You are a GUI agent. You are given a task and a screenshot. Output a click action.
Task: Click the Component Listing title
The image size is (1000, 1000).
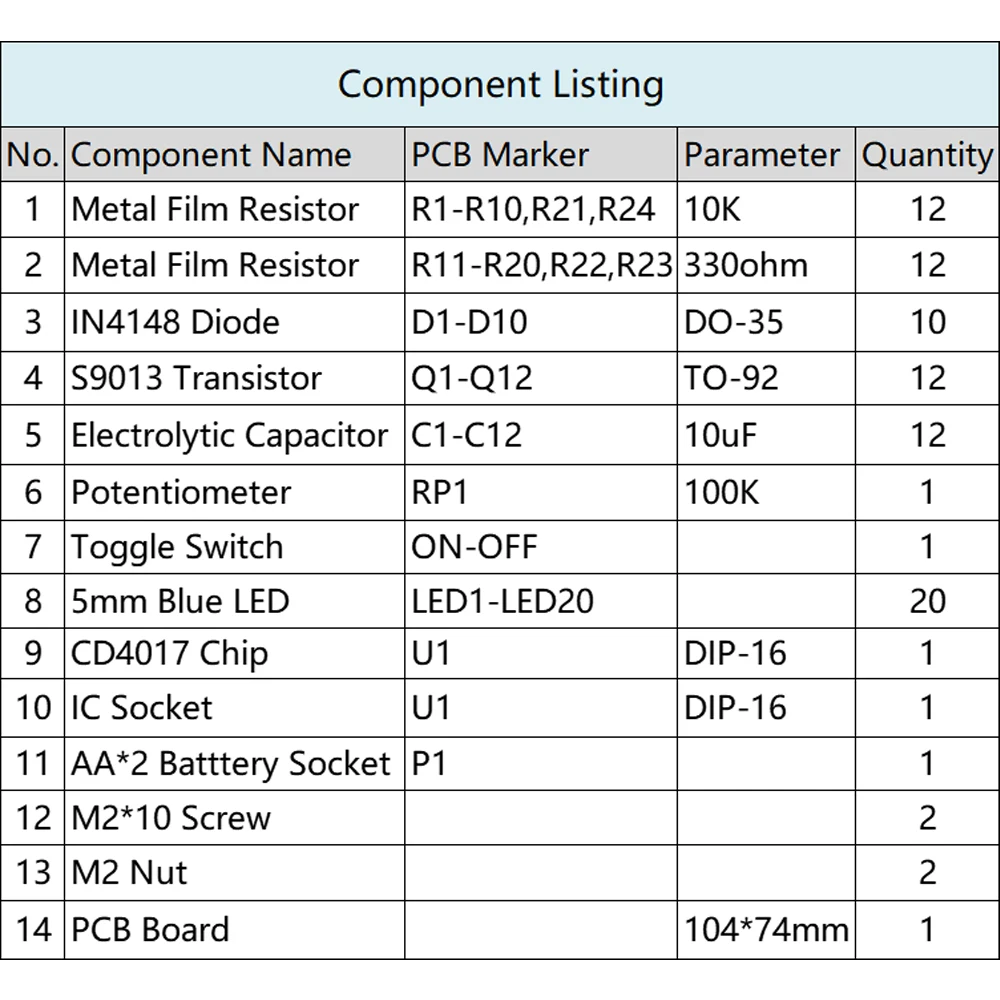tap(500, 85)
